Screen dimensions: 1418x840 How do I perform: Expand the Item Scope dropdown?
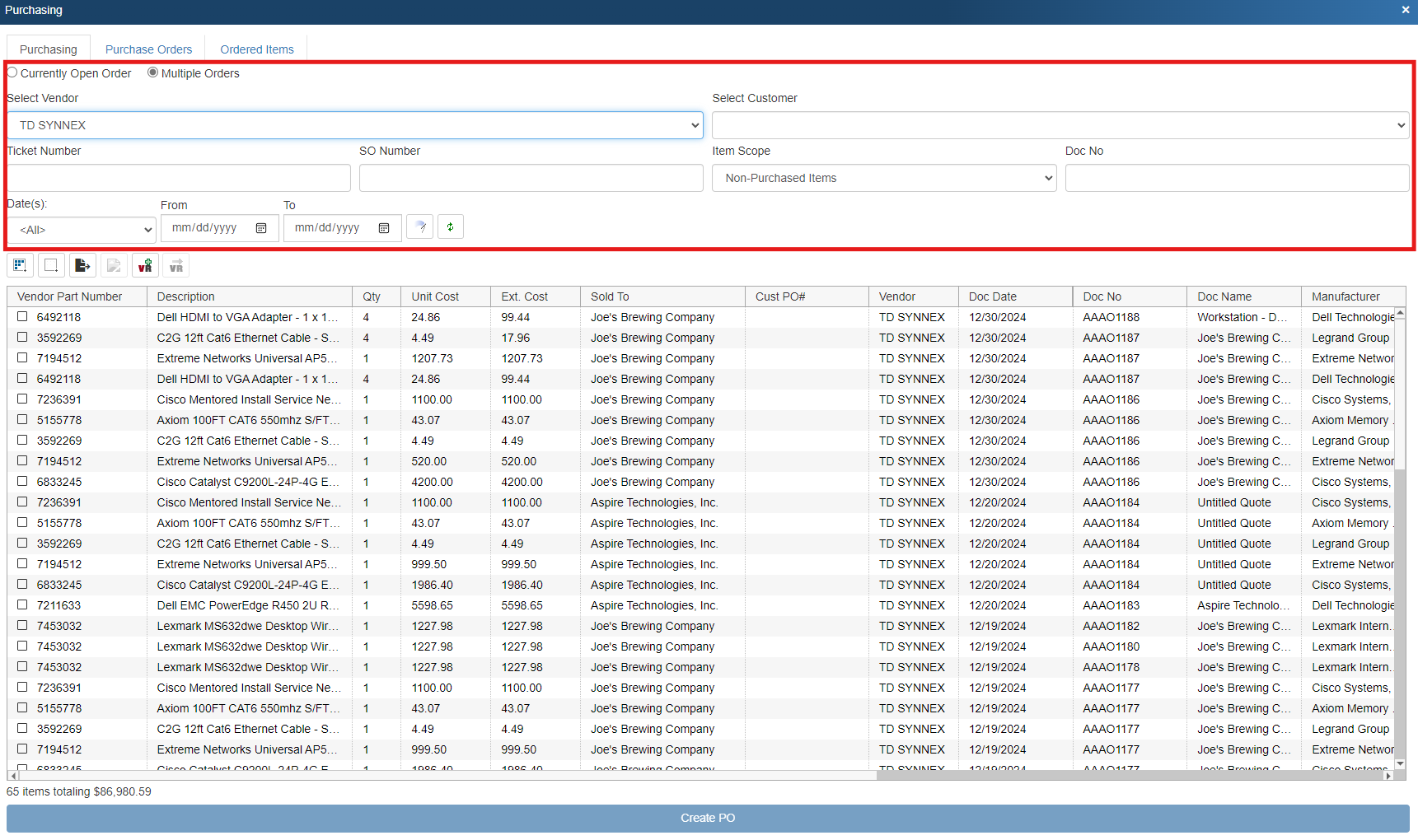[x=883, y=178]
